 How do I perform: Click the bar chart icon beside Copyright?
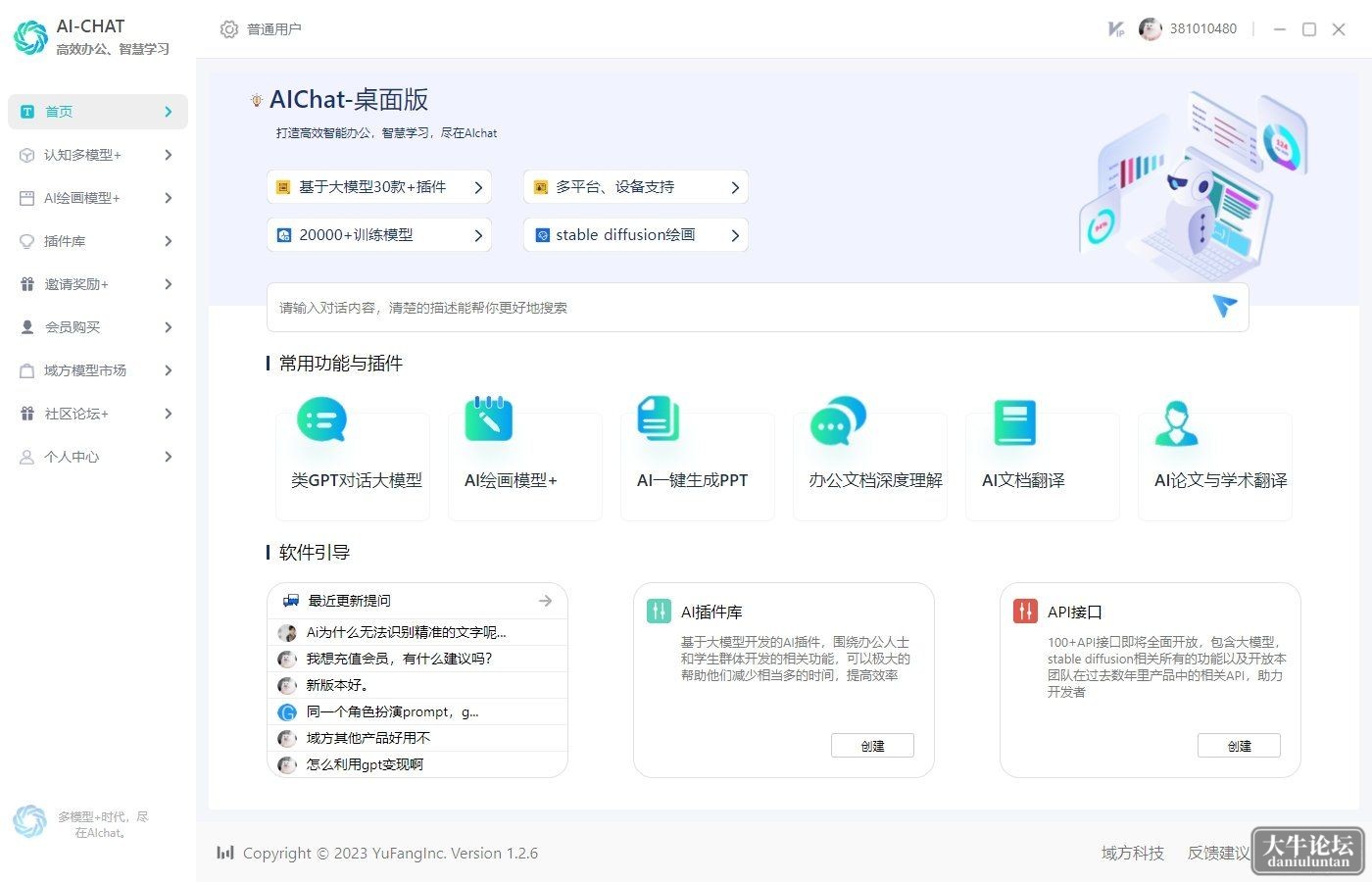[x=225, y=853]
